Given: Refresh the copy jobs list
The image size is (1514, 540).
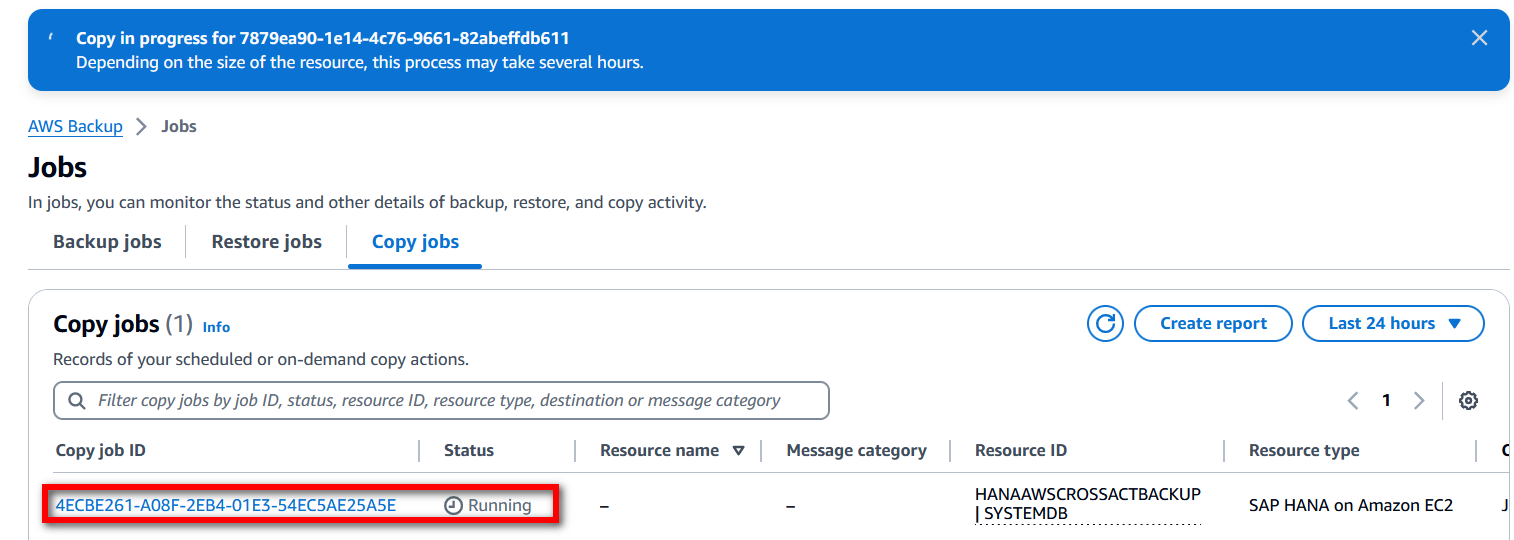Looking at the screenshot, I should click(1105, 323).
